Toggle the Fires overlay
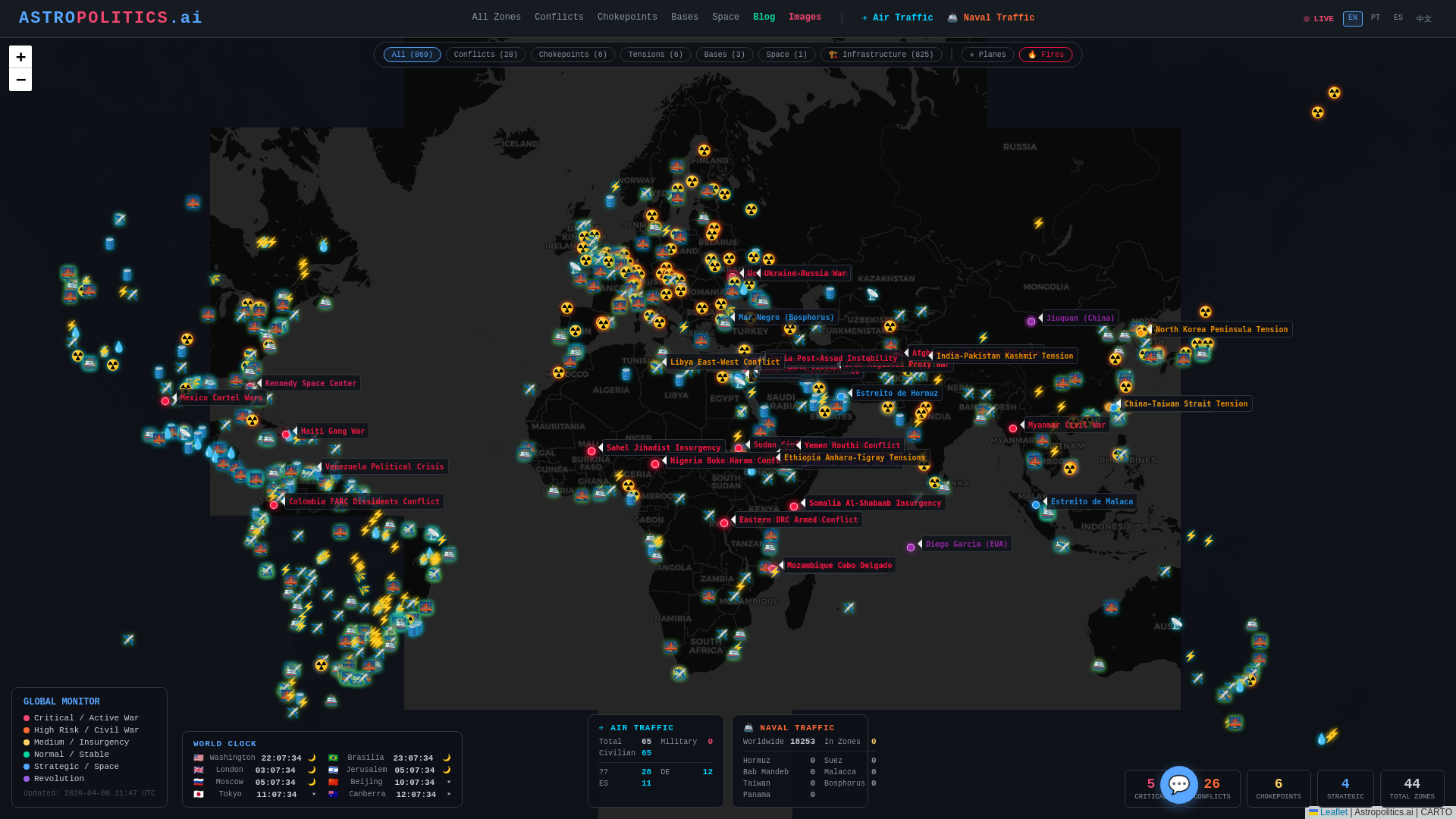The image size is (1456, 819). pyautogui.click(x=1046, y=55)
